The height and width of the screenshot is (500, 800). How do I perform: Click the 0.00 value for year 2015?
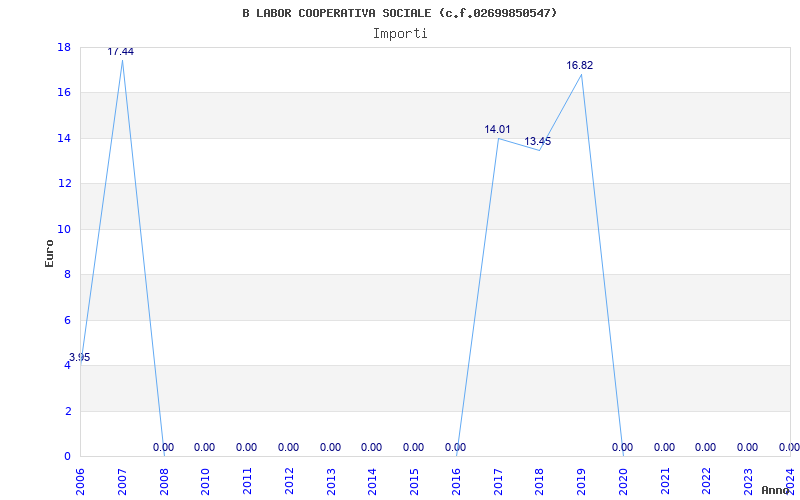pos(413,447)
